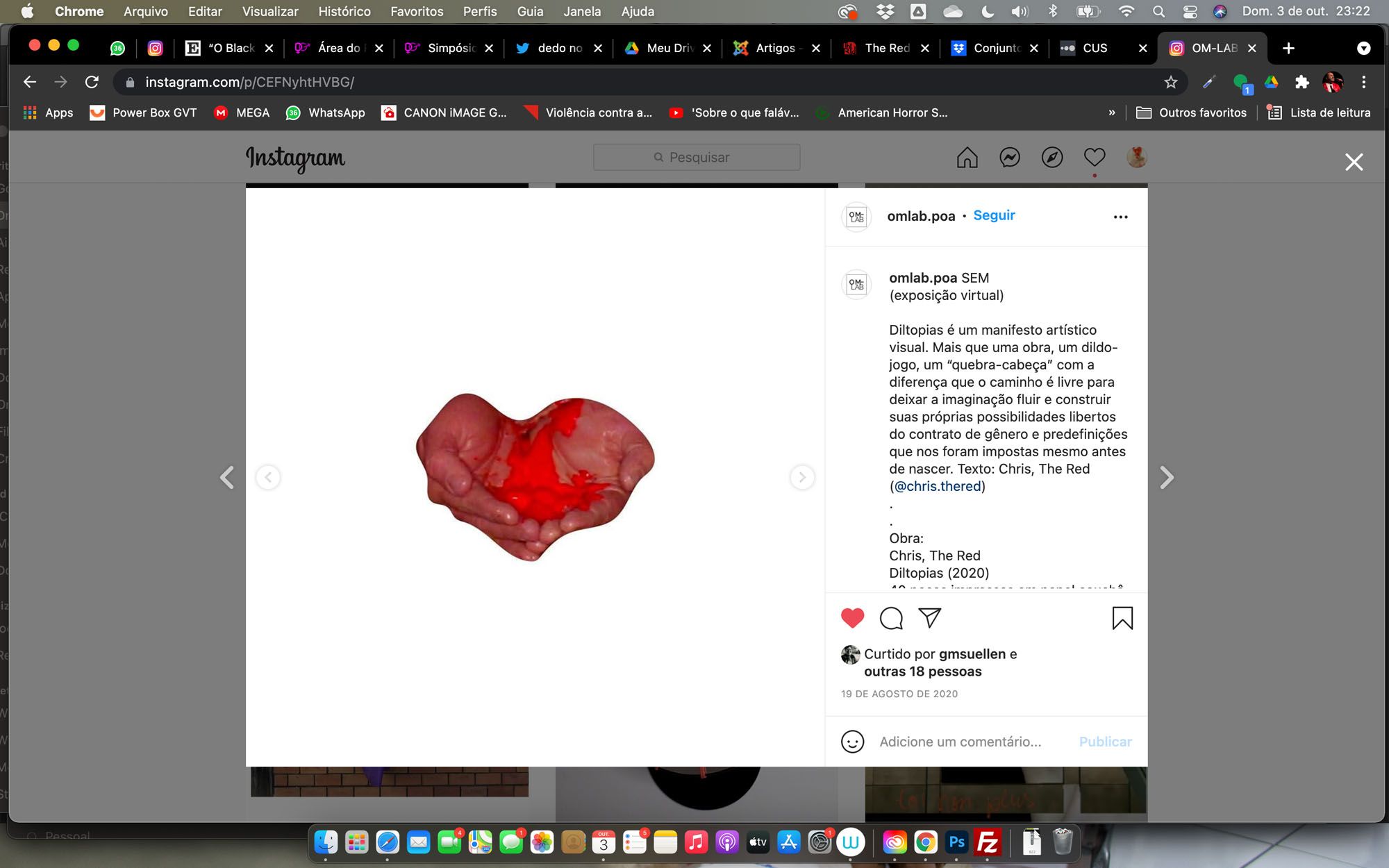Screen dimensions: 1389x868
Task: Open Chrome three-dot settings menu
Action: 1364,82
